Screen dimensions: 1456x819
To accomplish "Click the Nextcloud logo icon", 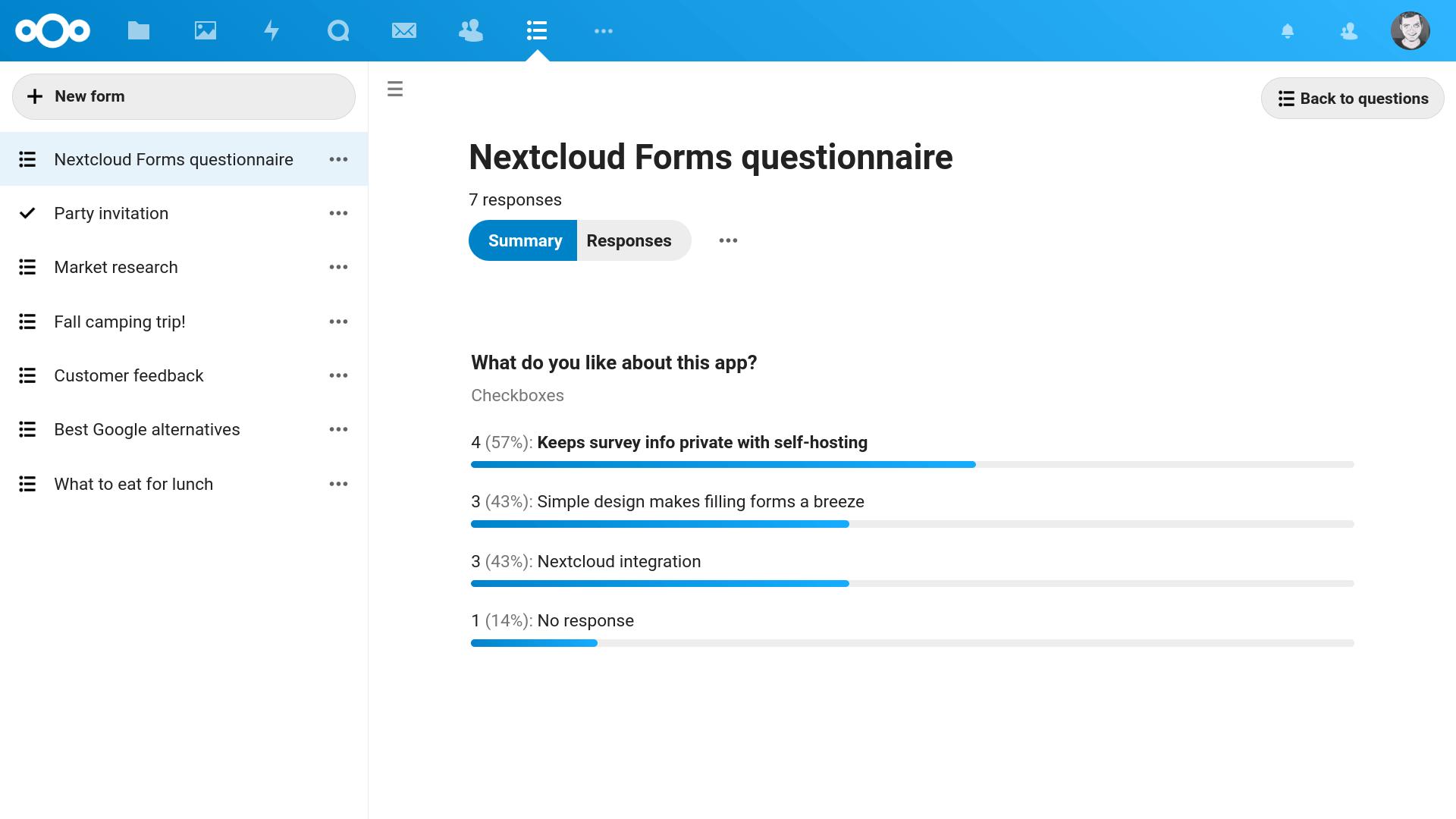I will tap(52, 30).
